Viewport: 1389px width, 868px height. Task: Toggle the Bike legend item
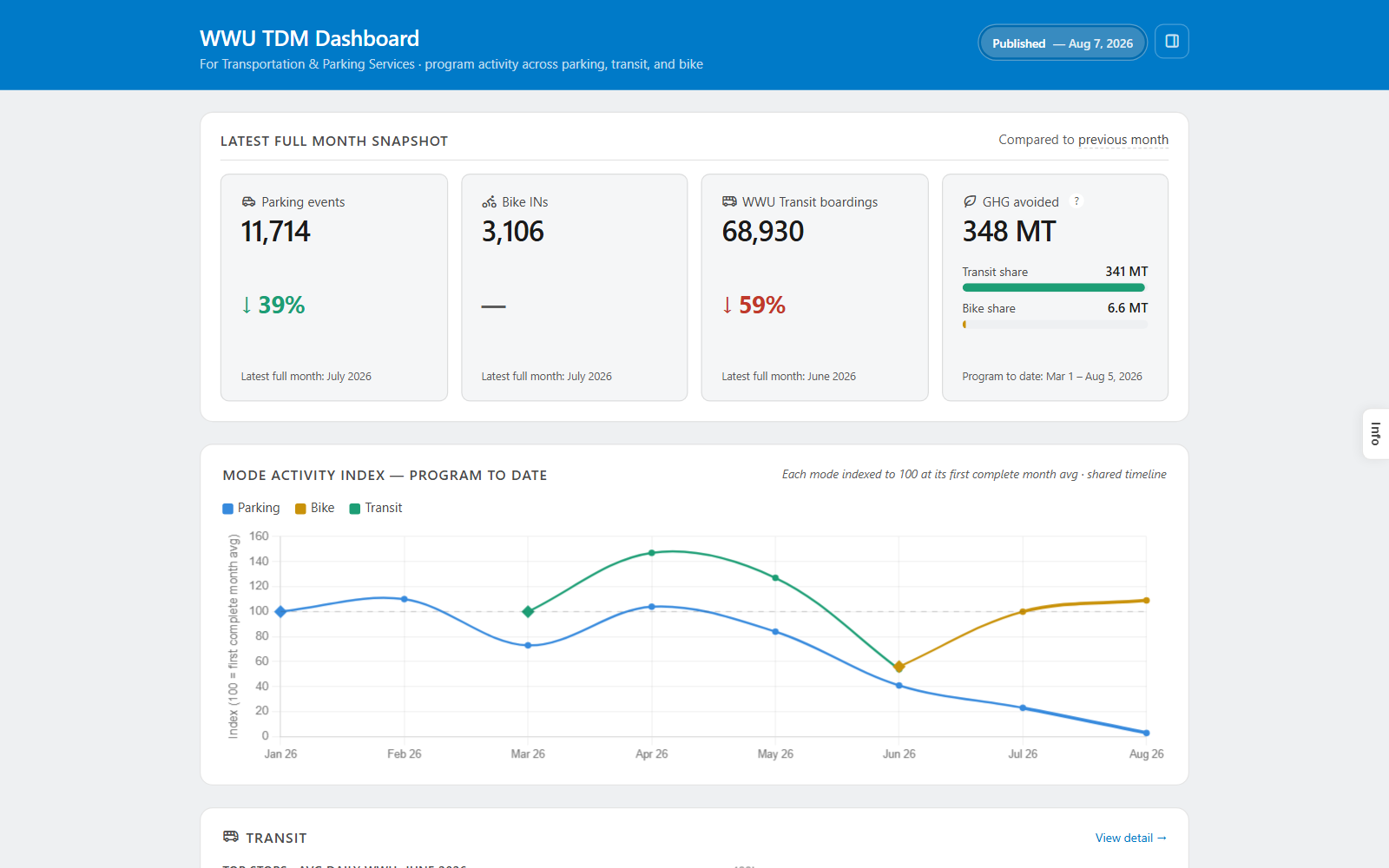(x=314, y=508)
